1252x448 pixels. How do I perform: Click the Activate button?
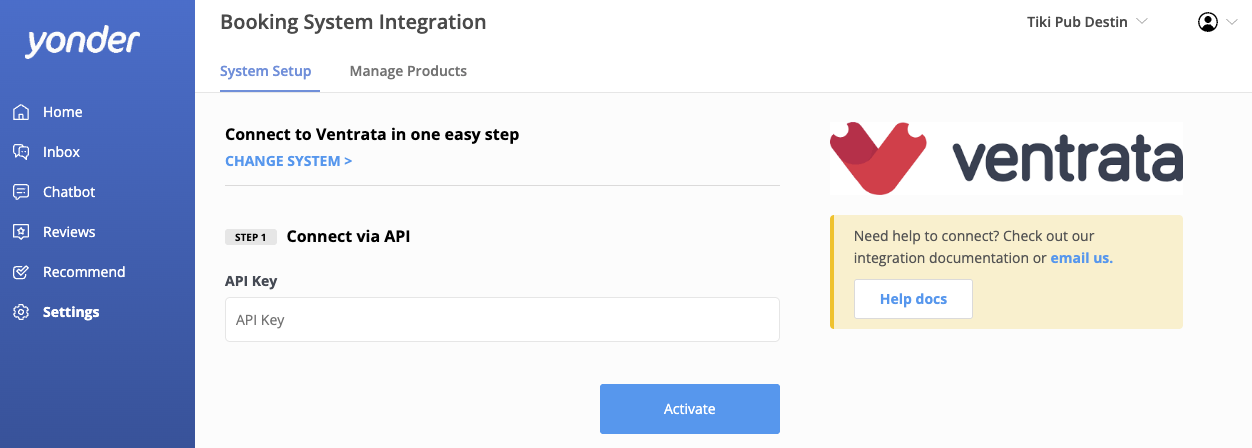click(690, 409)
